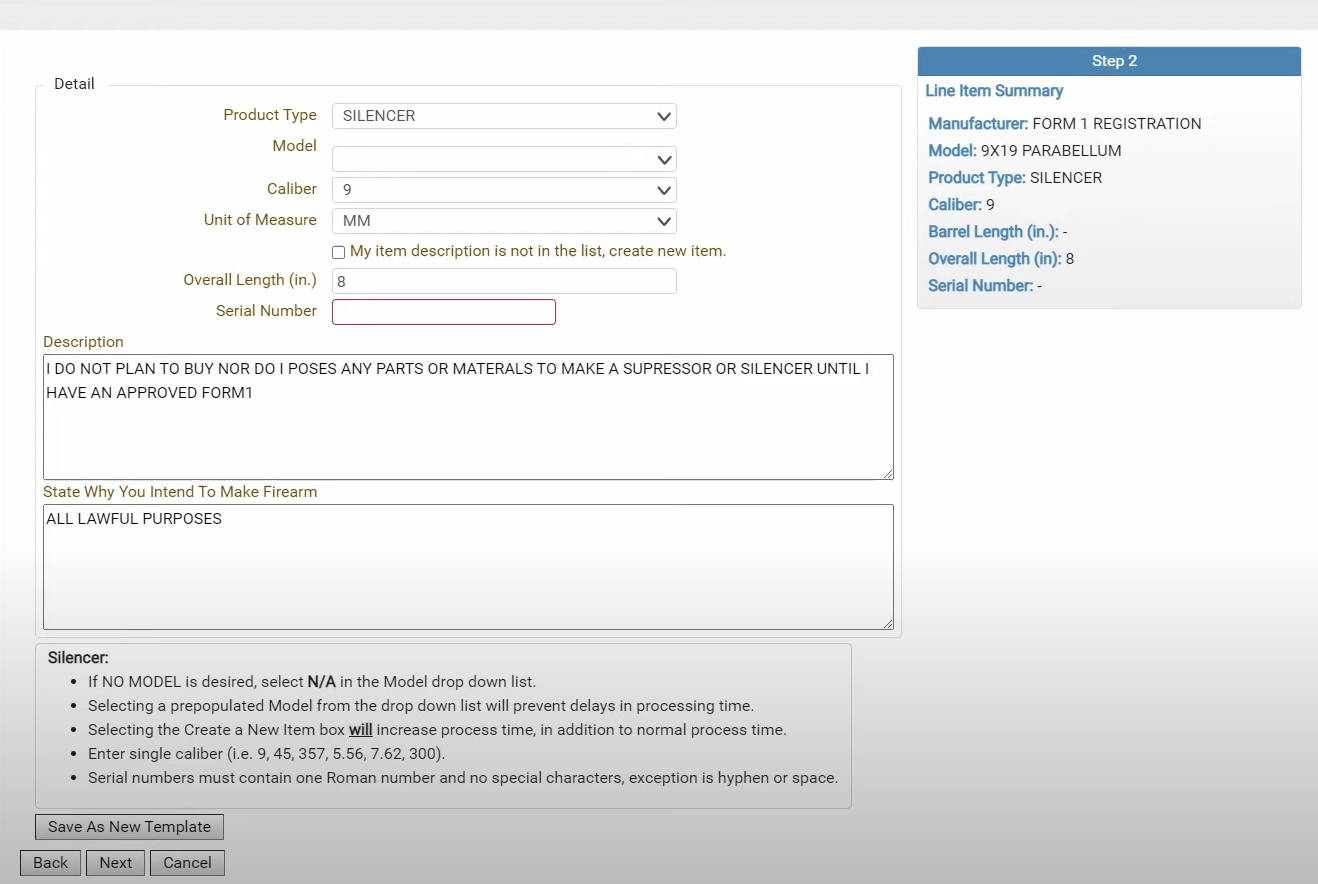Focus the empty Serial Number field

pyautogui.click(x=444, y=312)
